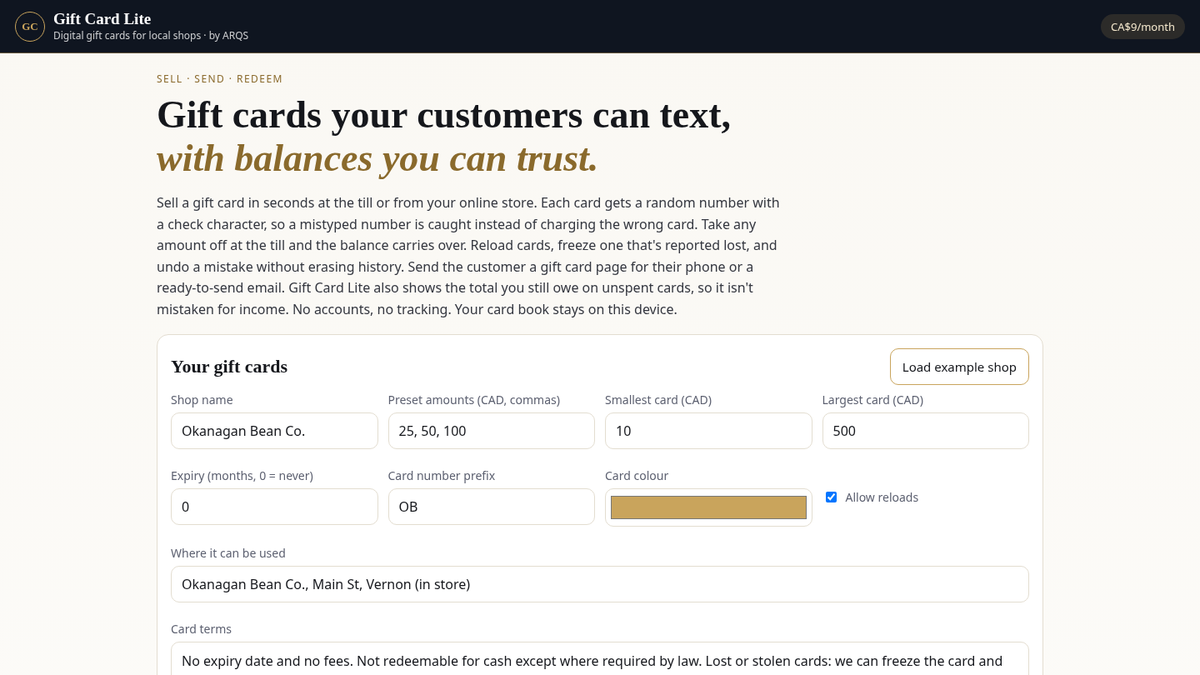
Task: Click the 'with balances you can trust.' heading
Action: coord(377,158)
